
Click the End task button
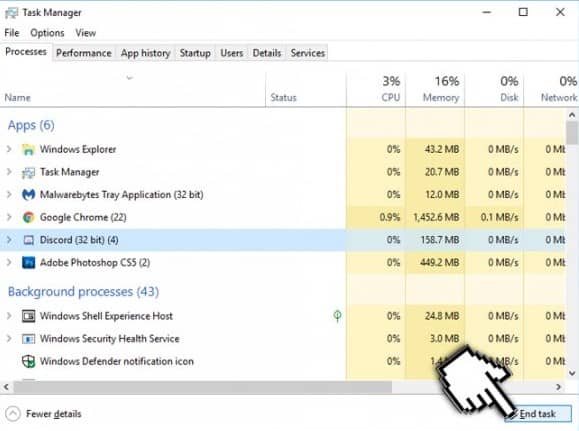coord(538,414)
